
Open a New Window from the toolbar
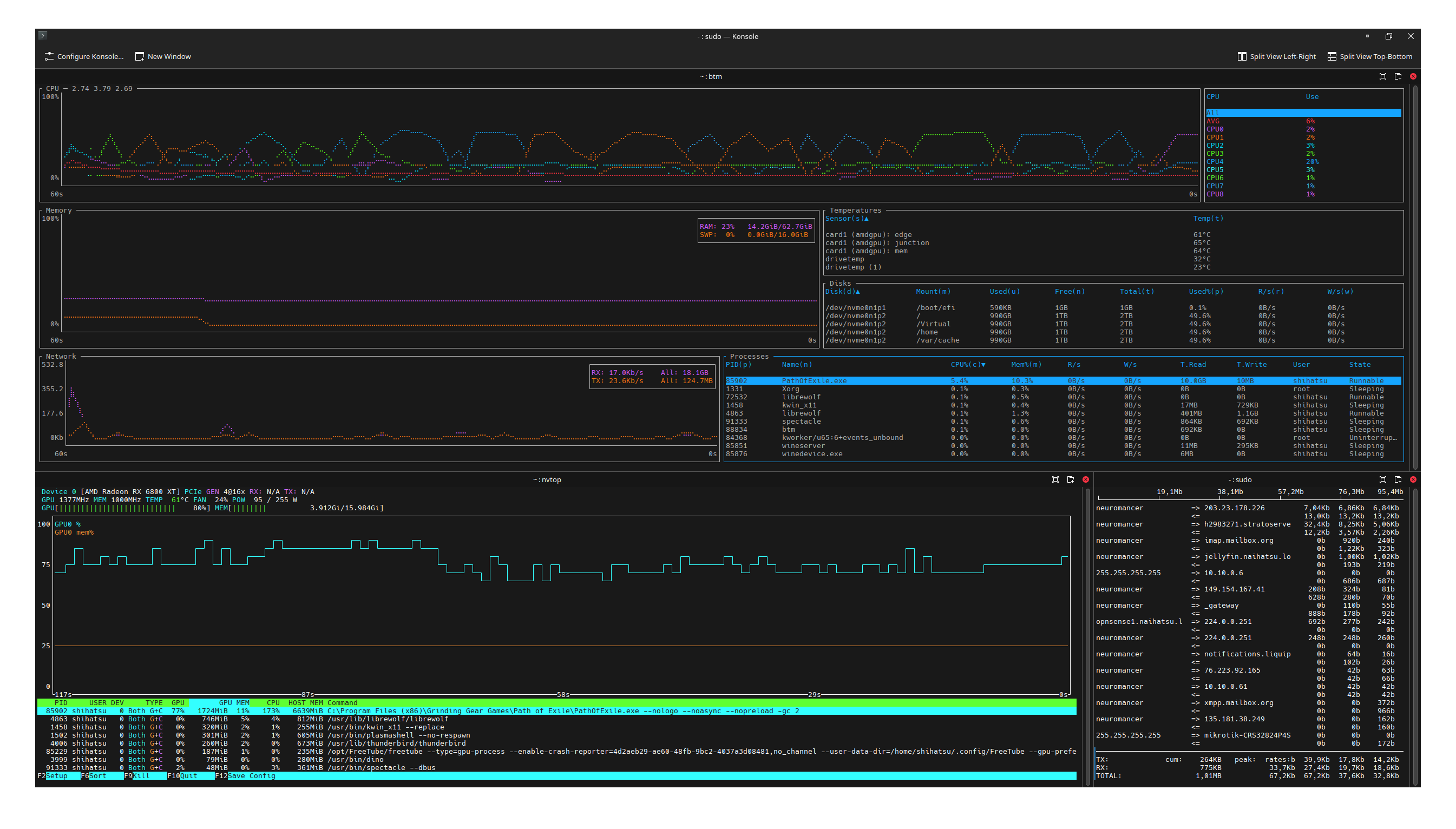pyautogui.click(x=163, y=56)
